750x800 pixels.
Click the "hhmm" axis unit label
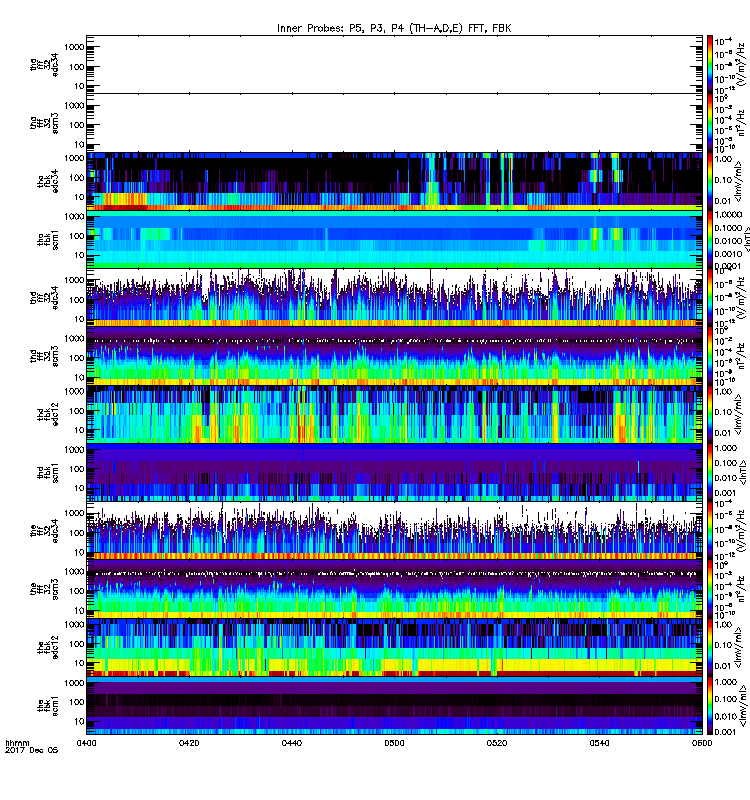17,743
